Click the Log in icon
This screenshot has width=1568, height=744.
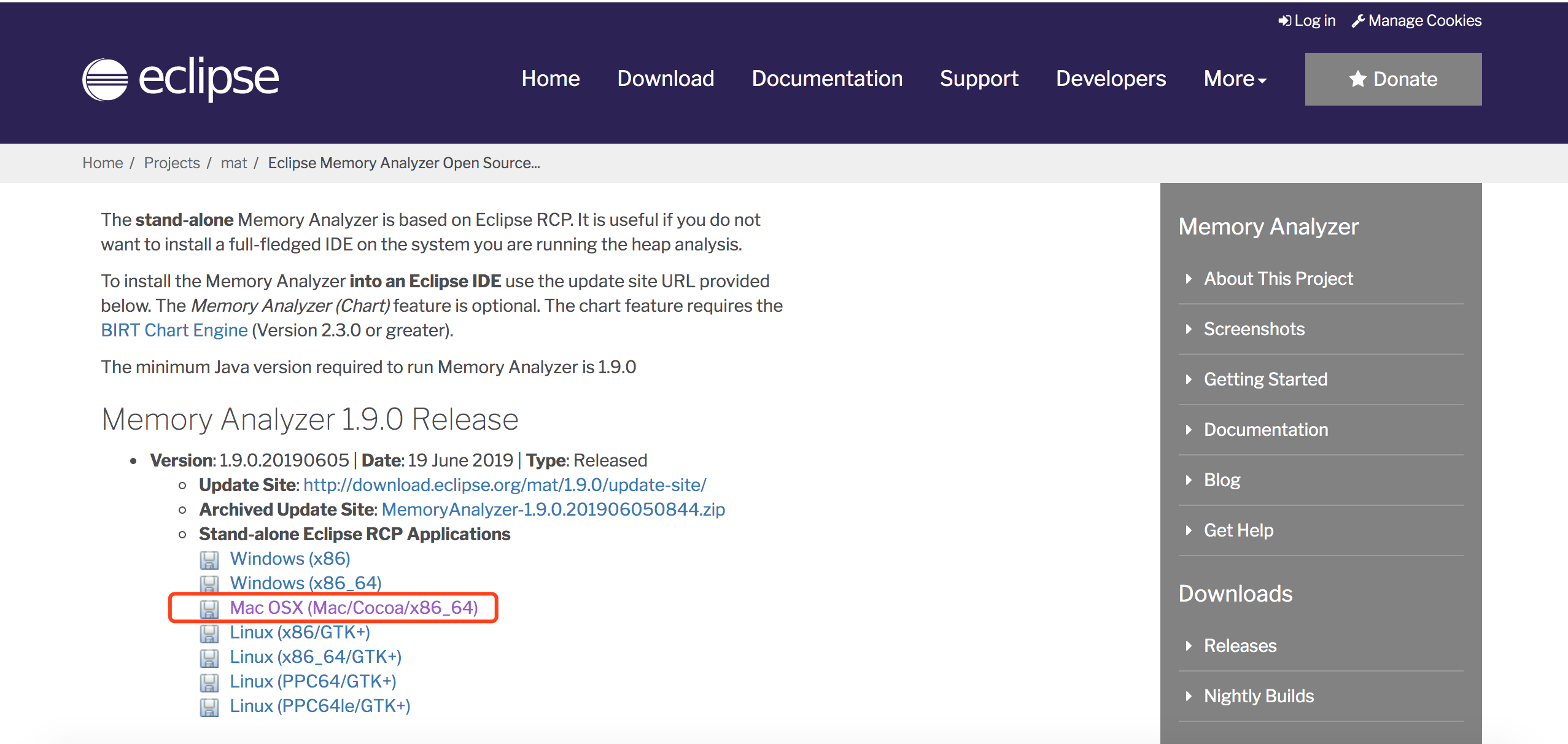1285,20
